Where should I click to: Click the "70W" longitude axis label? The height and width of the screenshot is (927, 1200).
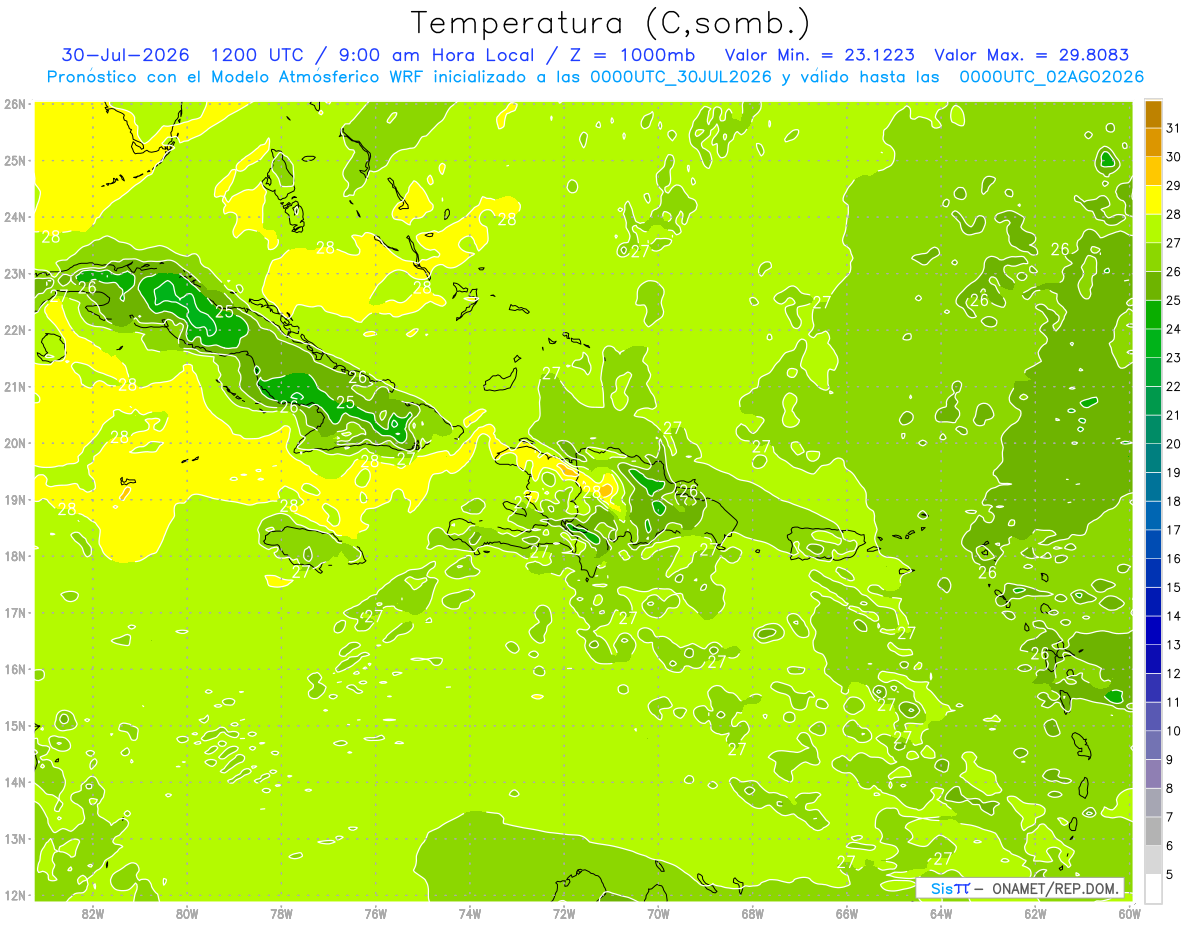[658, 913]
